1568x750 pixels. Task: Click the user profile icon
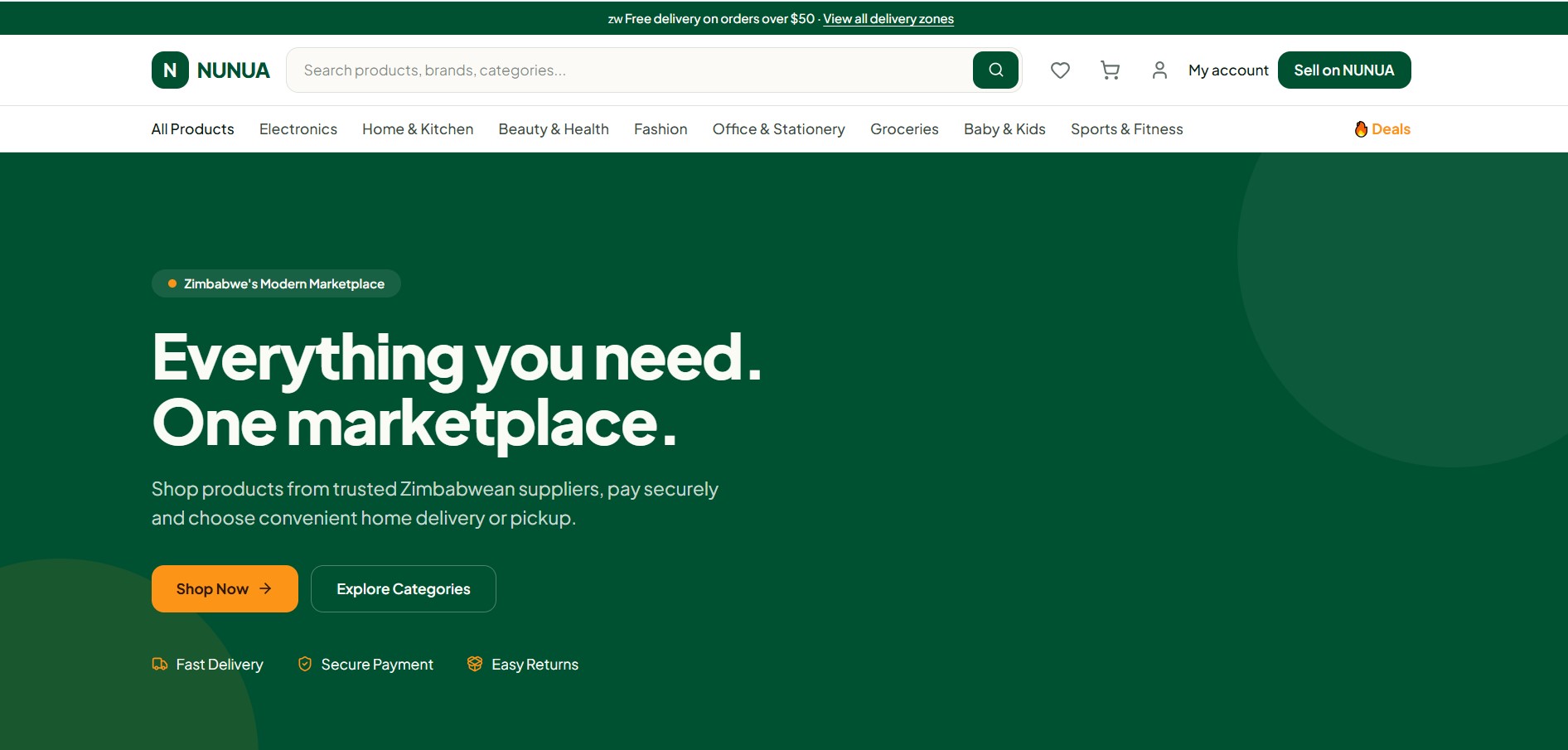point(1159,70)
